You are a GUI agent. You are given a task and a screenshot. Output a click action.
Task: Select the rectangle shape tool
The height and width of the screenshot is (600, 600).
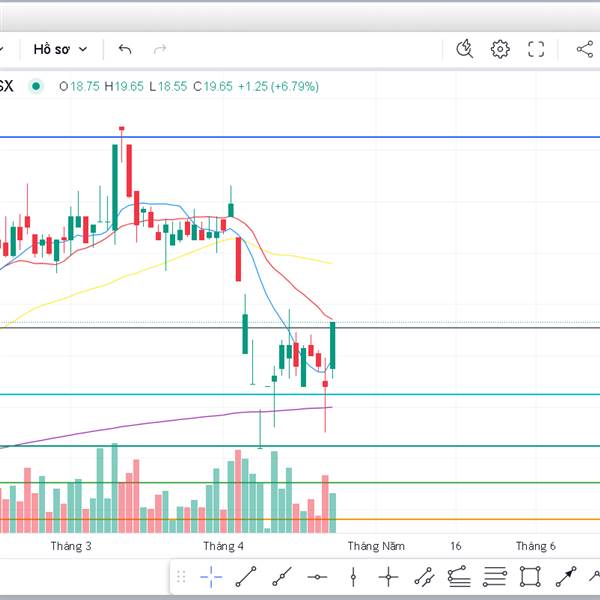pyautogui.click(x=530, y=576)
